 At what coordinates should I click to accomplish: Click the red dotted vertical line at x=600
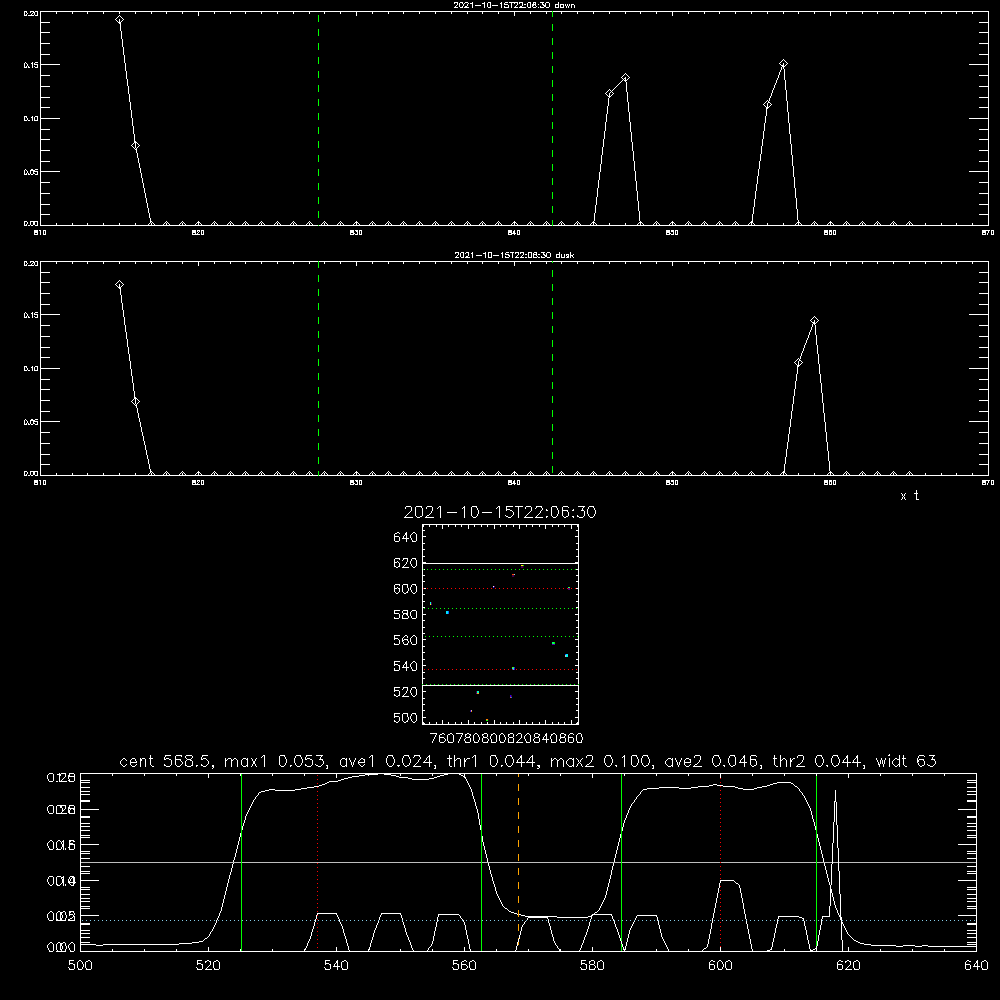coord(721,862)
